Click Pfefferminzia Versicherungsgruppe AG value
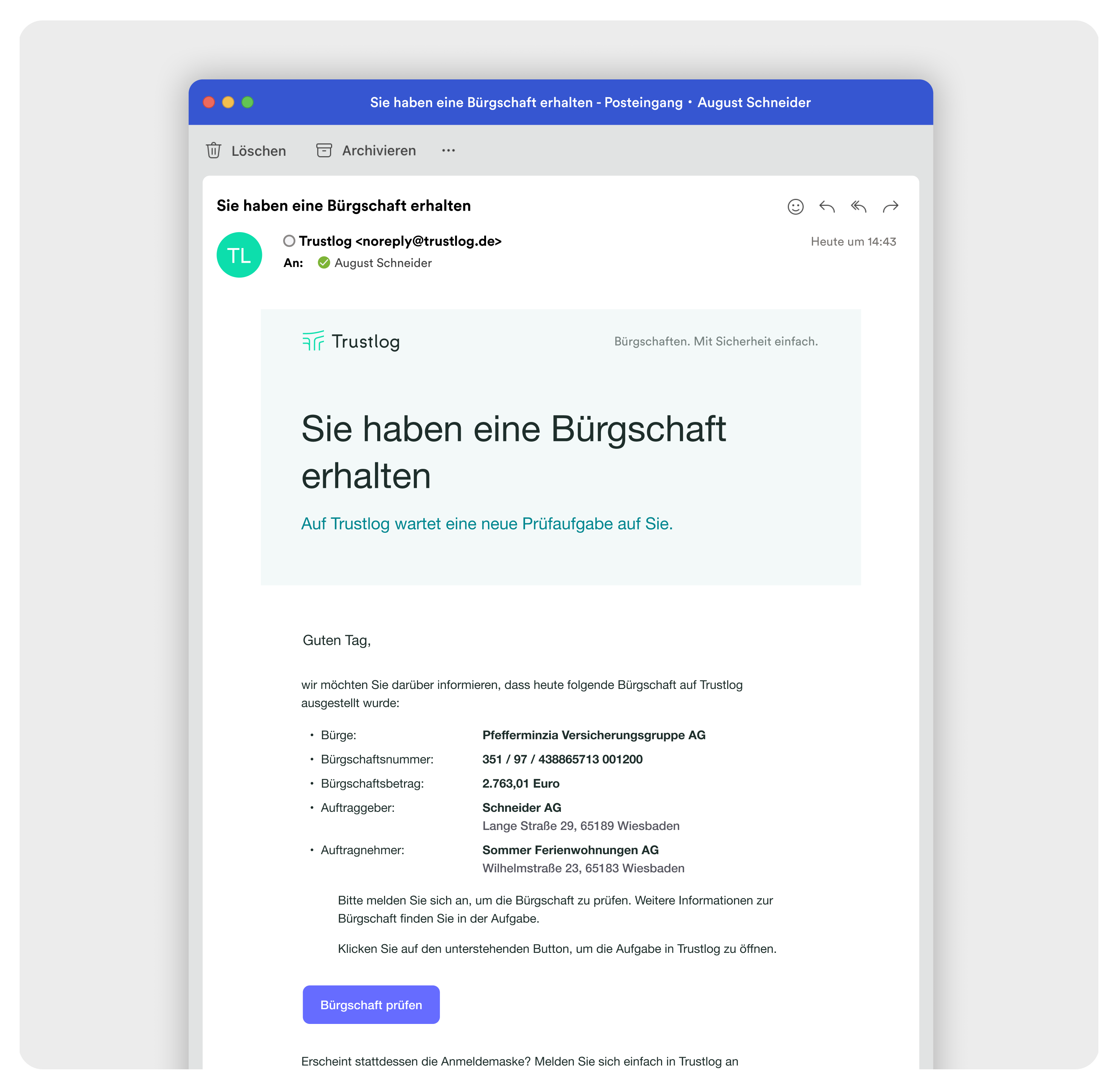The height and width of the screenshot is (1092, 1118). click(x=594, y=735)
